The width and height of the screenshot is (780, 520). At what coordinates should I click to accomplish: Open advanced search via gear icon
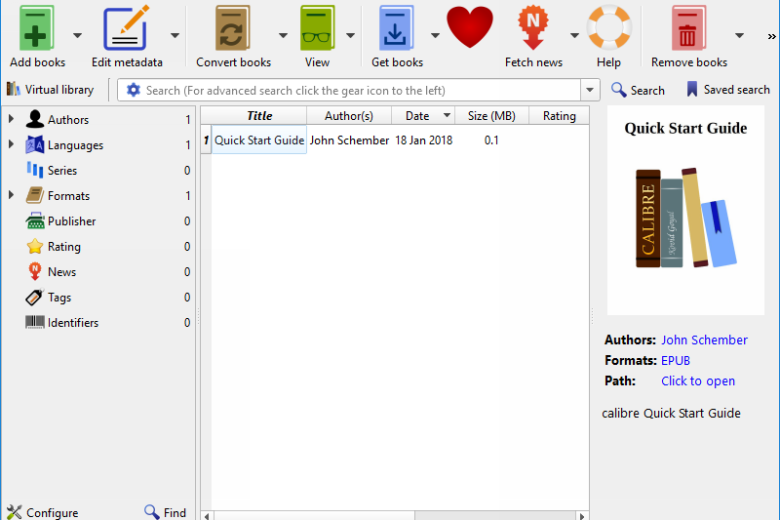pyautogui.click(x=133, y=90)
